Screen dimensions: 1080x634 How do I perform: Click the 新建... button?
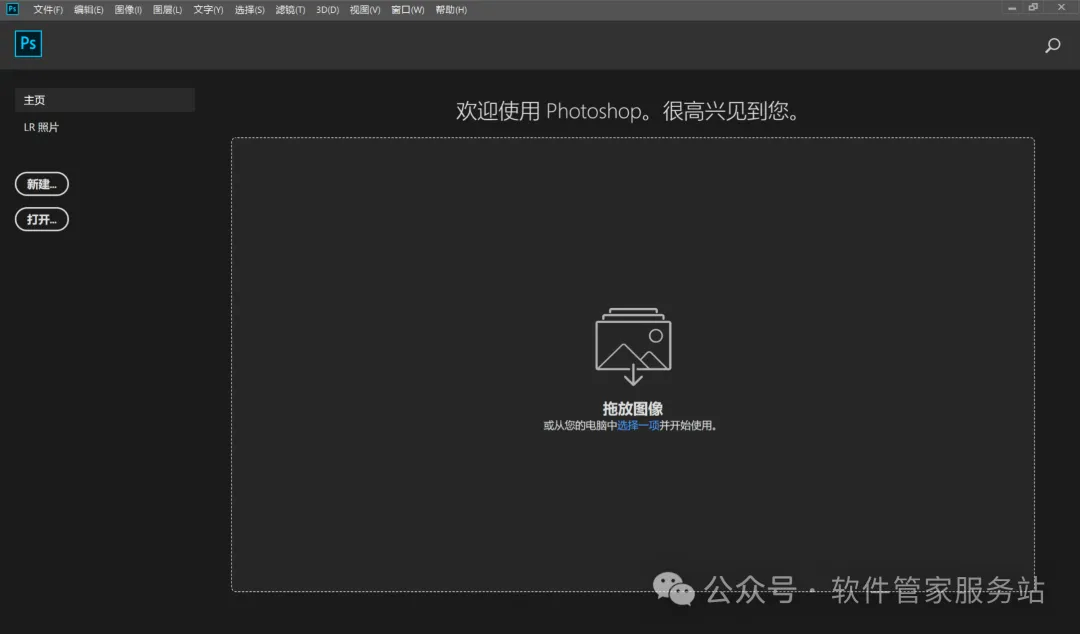(x=42, y=184)
